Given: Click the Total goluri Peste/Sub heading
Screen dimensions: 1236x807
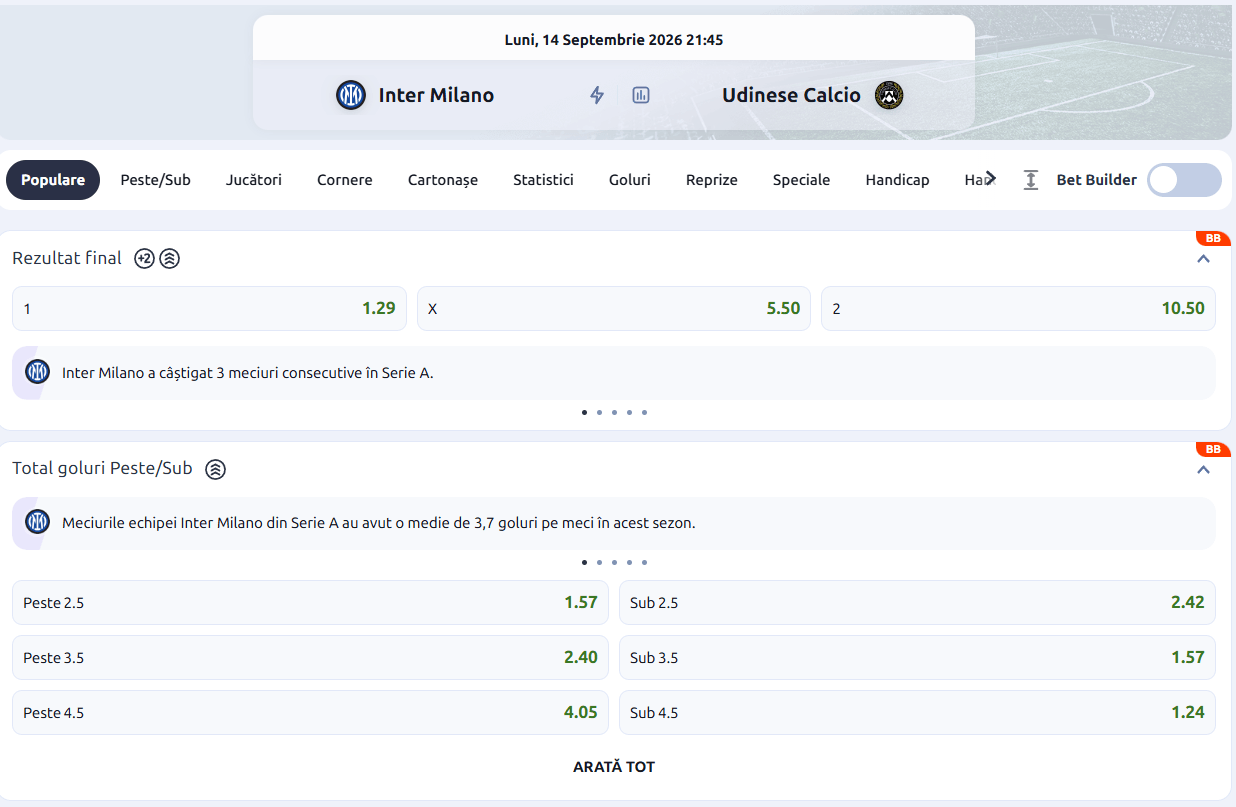Looking at the screenshot, I should [x=102, y=469].
